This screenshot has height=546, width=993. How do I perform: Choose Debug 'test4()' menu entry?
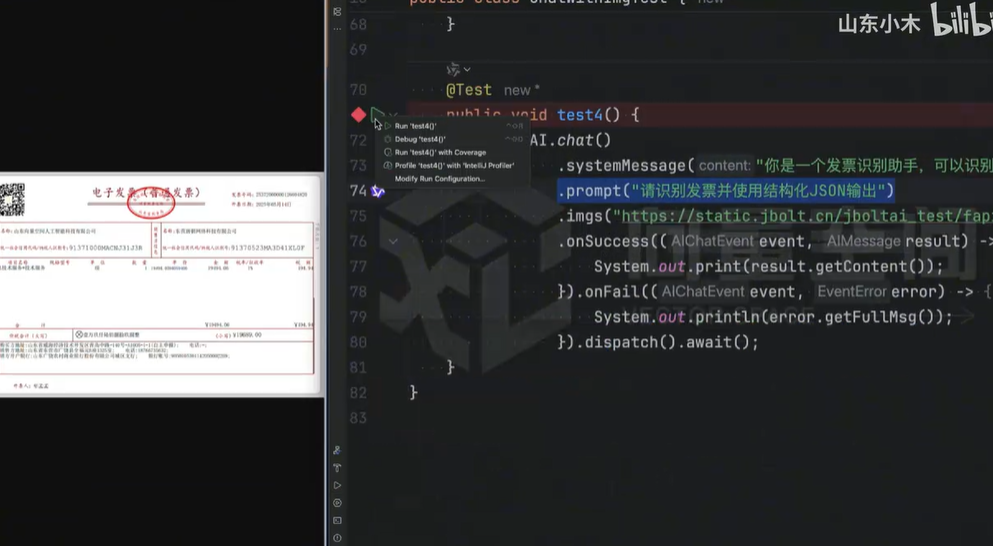coord(452,139)
